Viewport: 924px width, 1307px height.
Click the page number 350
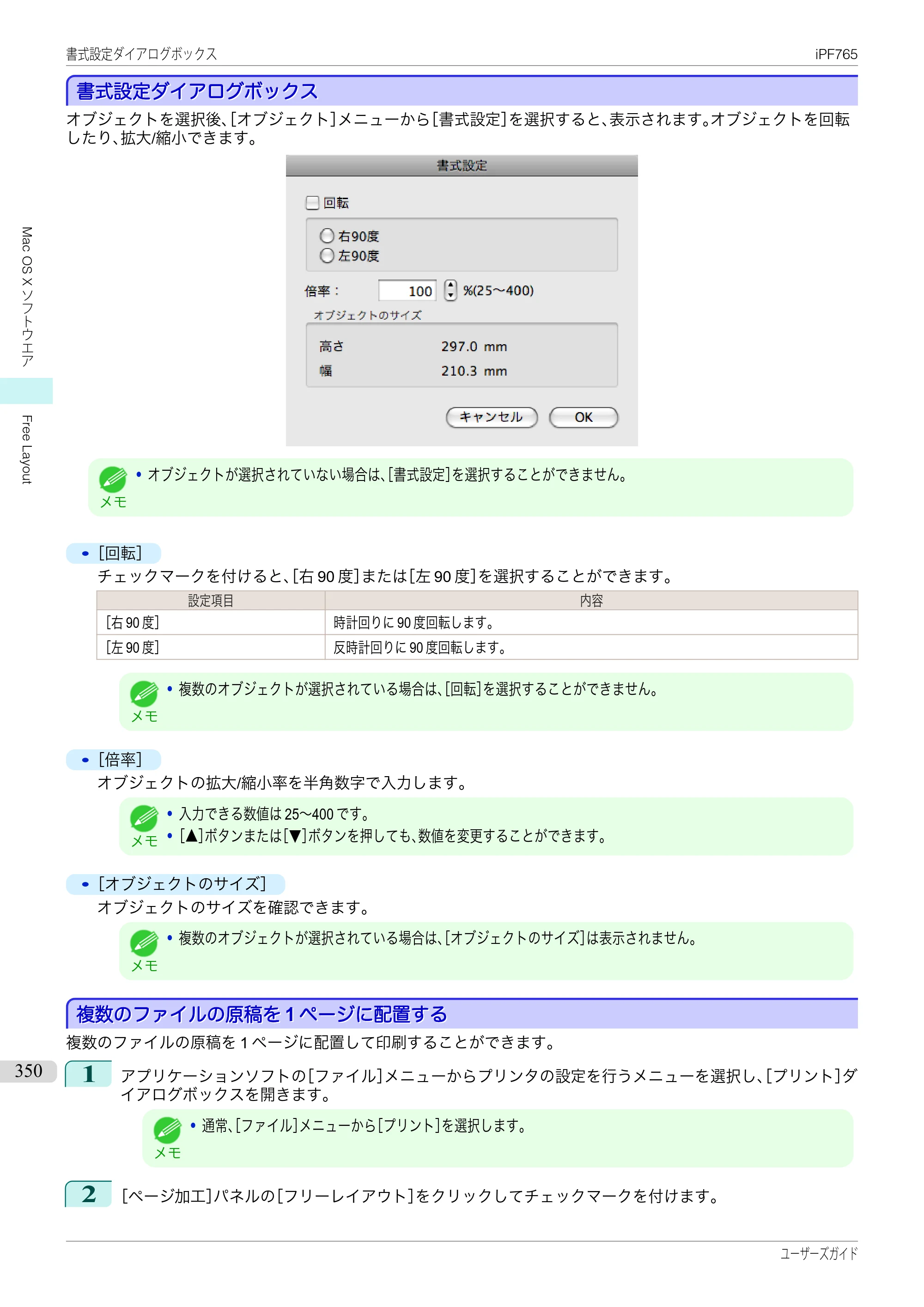coord(29,1071)
